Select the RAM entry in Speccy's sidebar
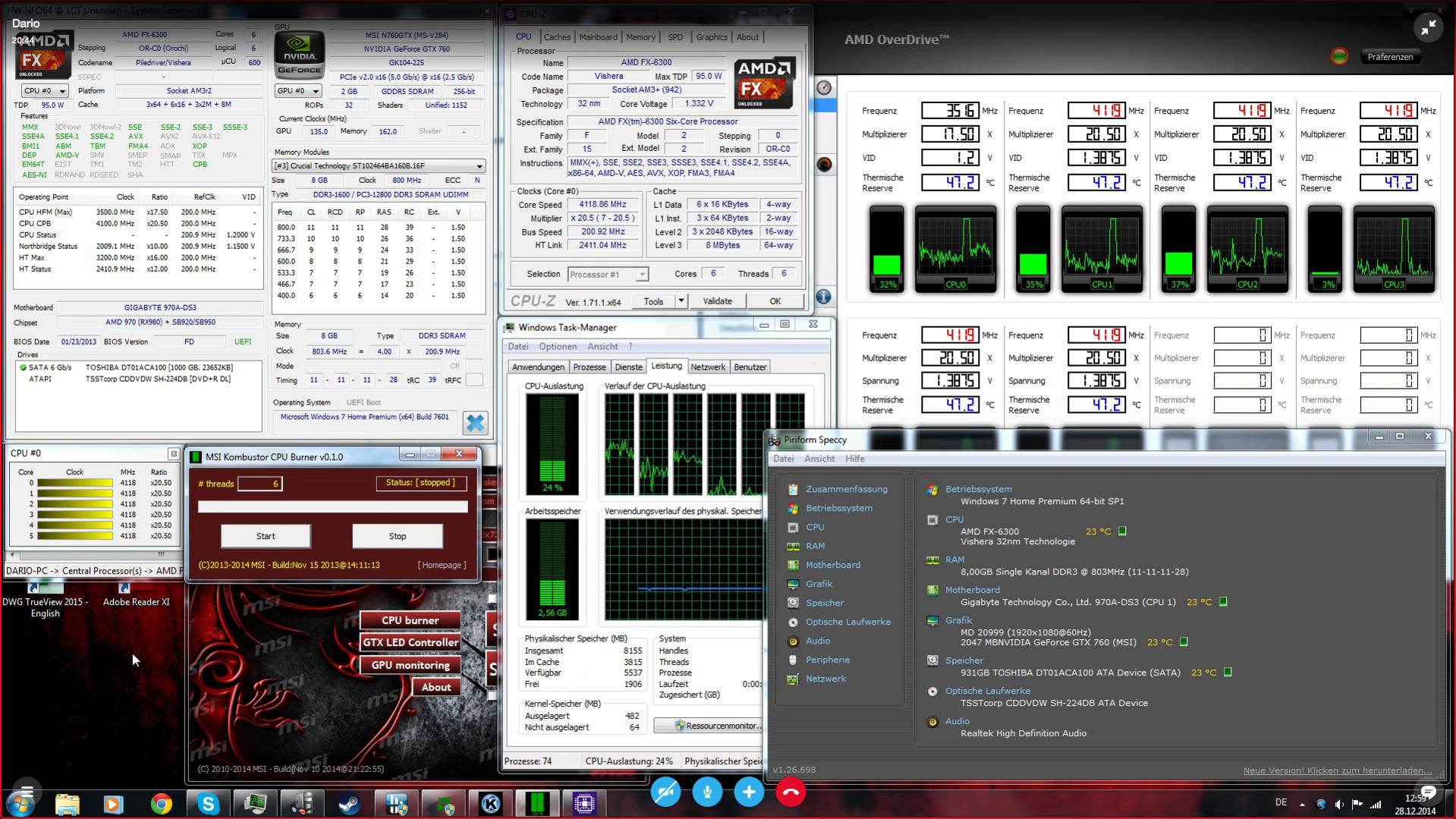Image resolution: width=1456 pixels, height=819 pixels. [815, 547]
